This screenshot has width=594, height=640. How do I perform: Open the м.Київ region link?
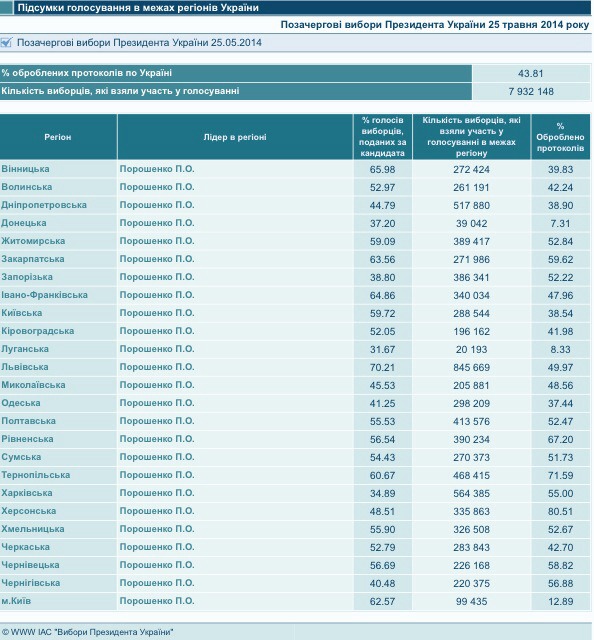16,601
